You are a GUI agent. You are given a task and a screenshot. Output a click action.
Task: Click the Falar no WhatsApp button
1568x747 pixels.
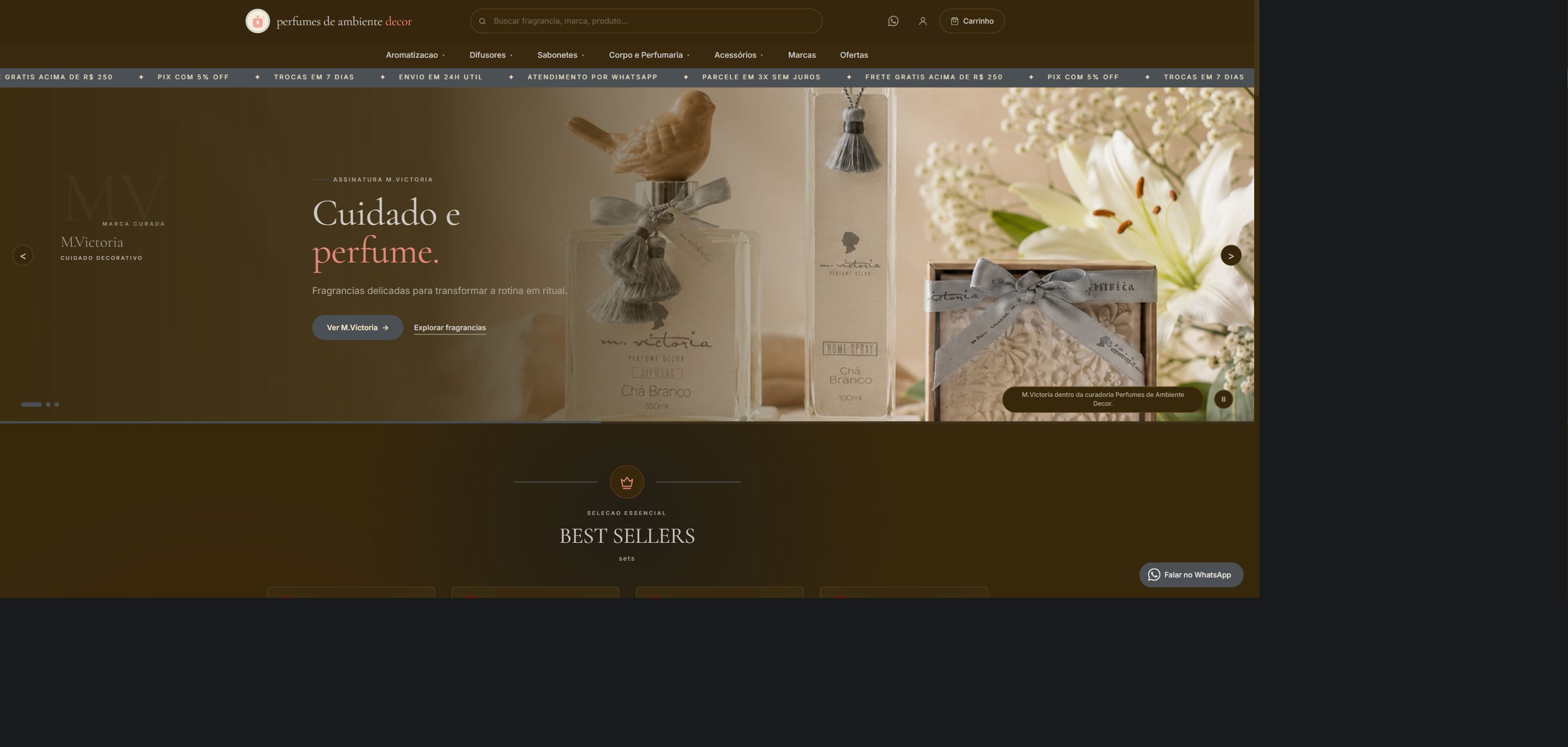coord(1191,575)
